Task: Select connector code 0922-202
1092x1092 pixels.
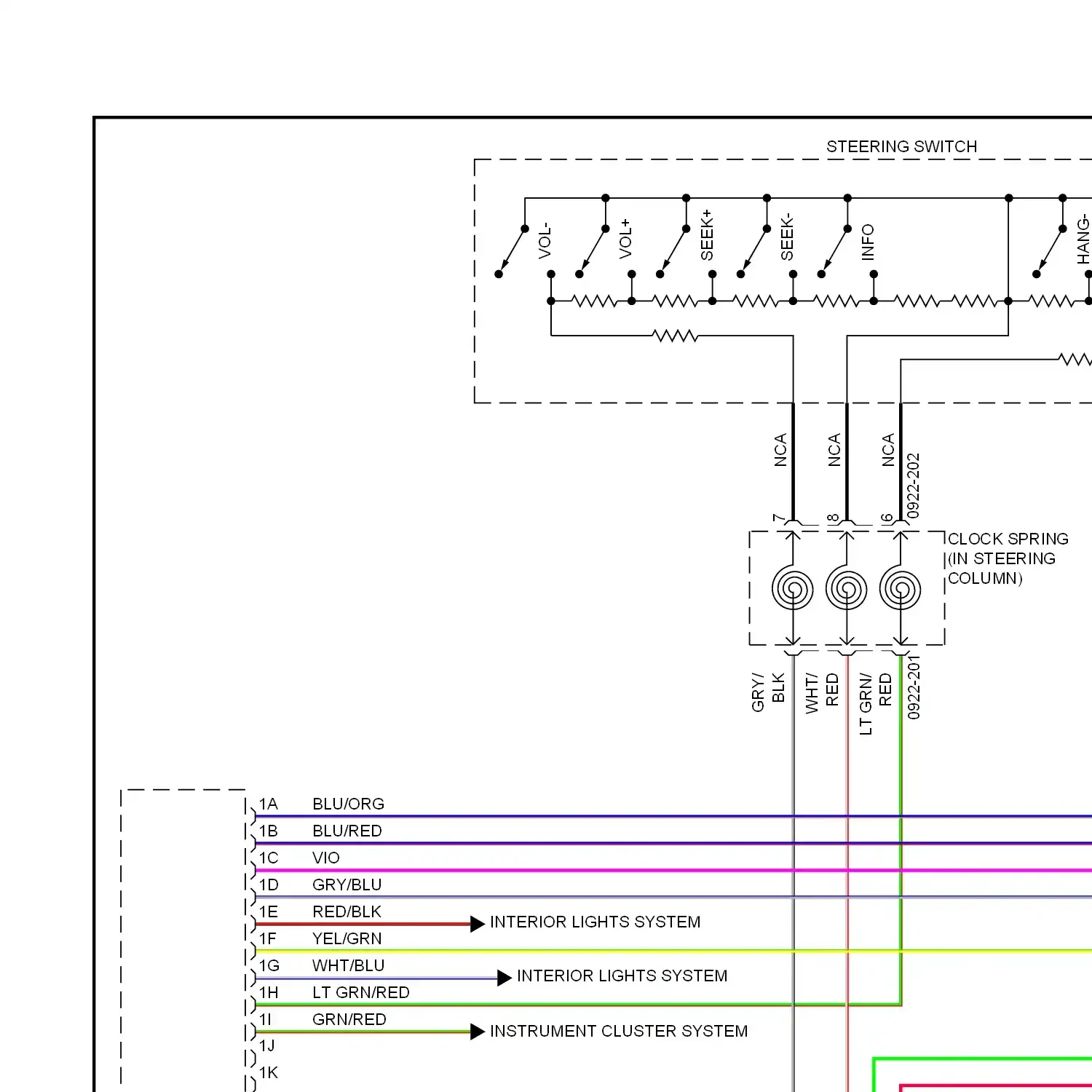Action: (914, 486)
